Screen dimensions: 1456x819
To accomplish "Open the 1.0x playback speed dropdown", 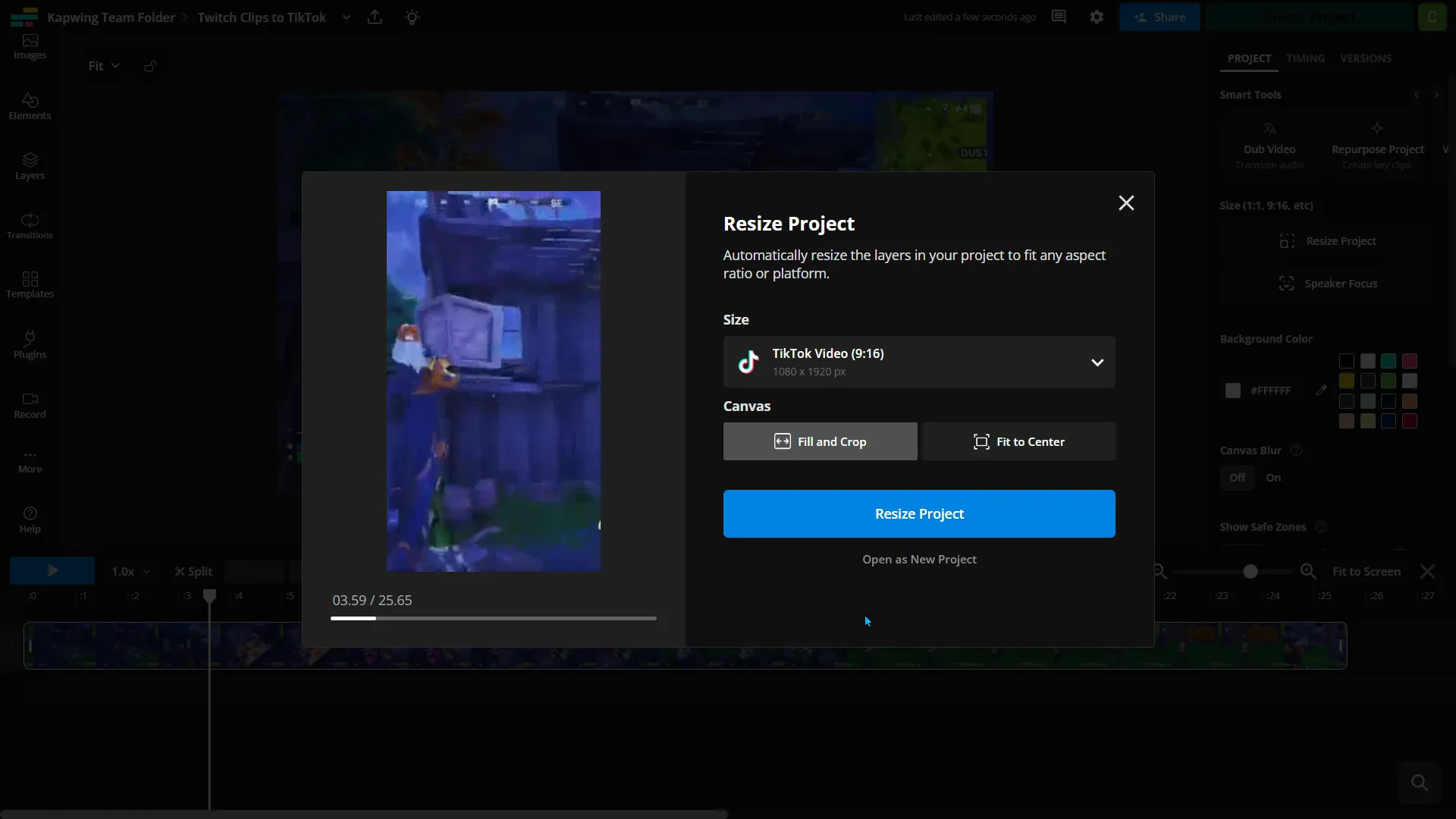I will tap(130, 571).
